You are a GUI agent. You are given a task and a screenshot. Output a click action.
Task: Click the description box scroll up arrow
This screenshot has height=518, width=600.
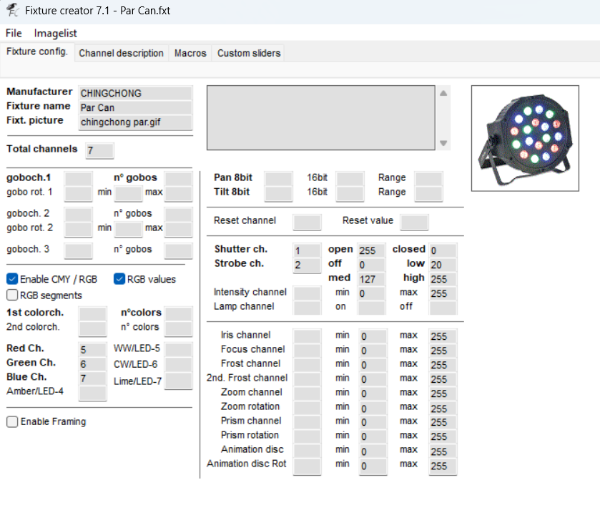coord(444,93)
